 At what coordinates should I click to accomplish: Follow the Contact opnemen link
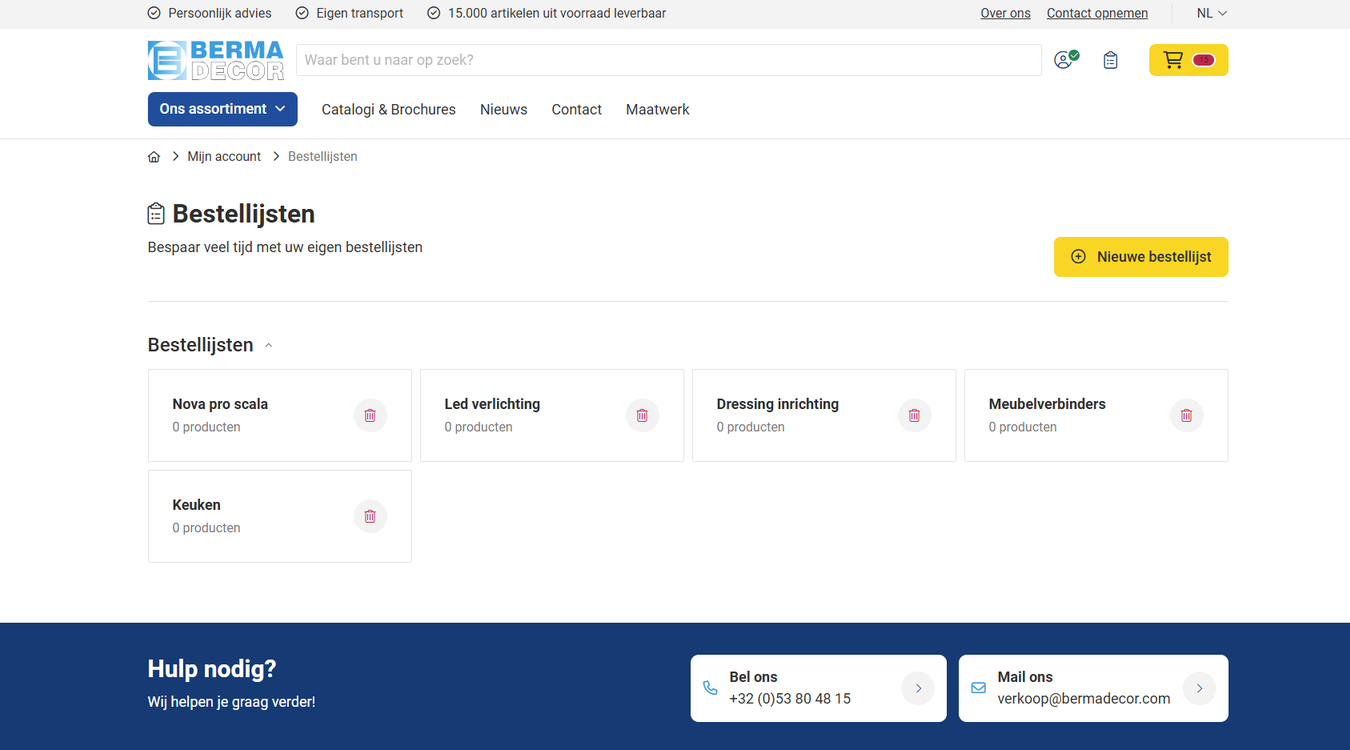(1097, 13)
